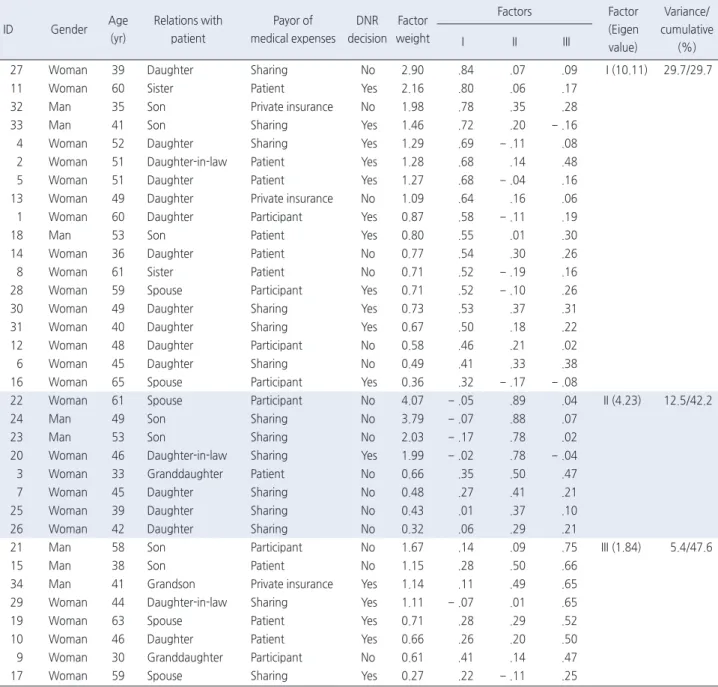Select 'Sister' relation in ID 8 row
This screenshot has width=718, height=687.
coord(160,272)
